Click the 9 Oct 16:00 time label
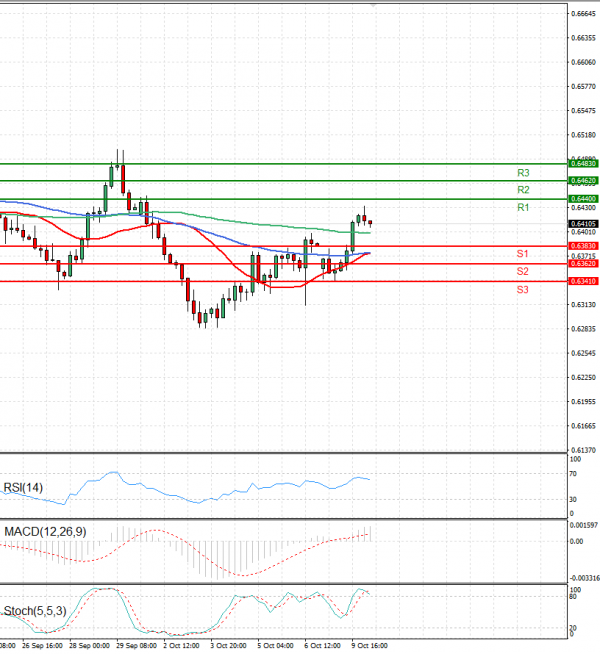This screenshot has width=600, height=654. point(370,646)
